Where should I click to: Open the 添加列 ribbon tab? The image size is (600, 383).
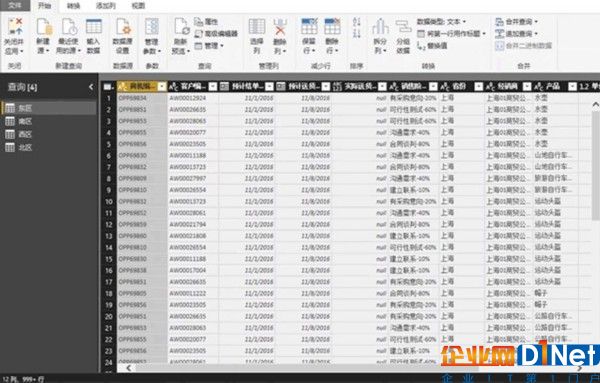pyautogui.click(x=106, y=6)
